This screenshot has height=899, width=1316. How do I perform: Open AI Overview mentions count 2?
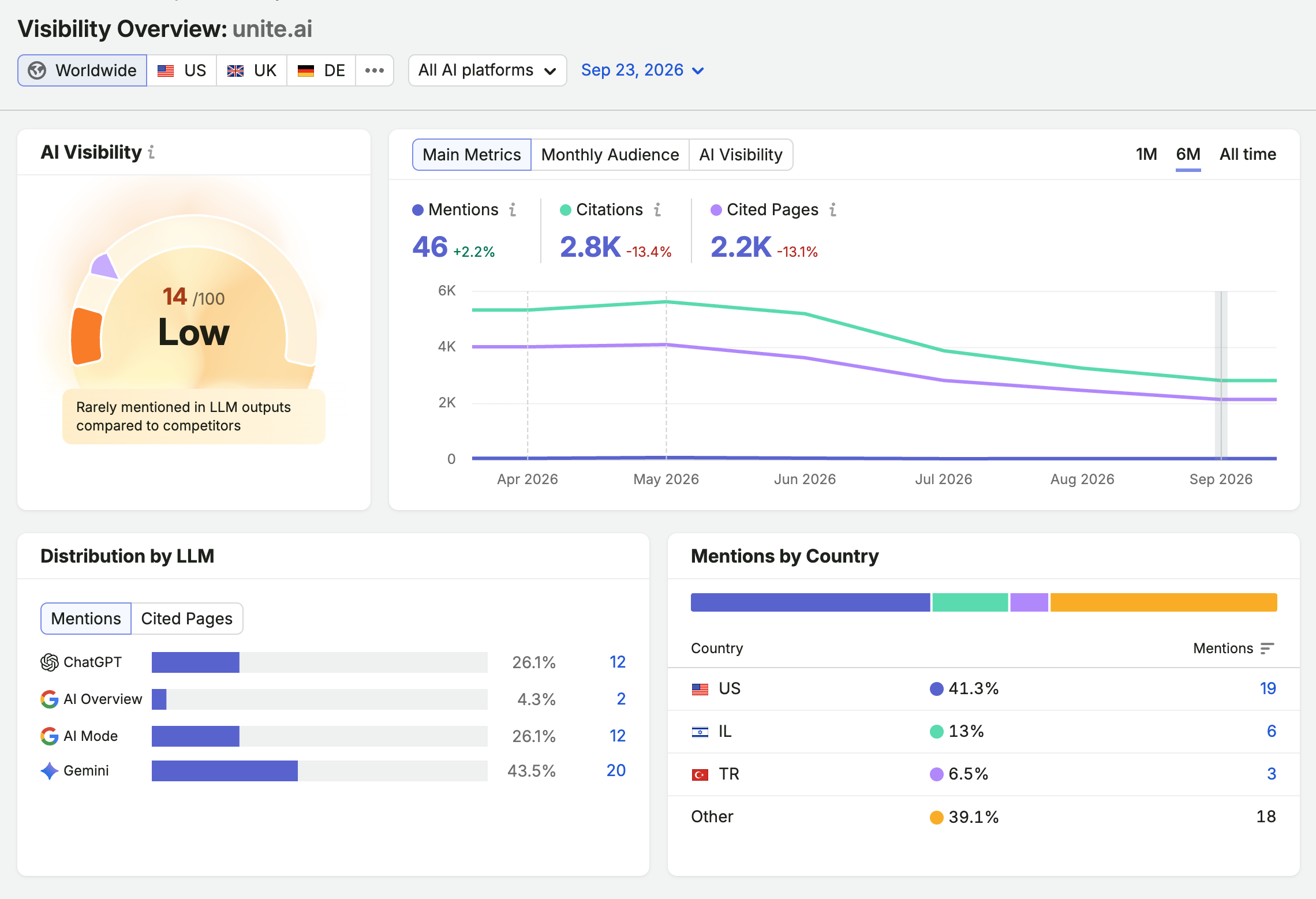[621, 699]
